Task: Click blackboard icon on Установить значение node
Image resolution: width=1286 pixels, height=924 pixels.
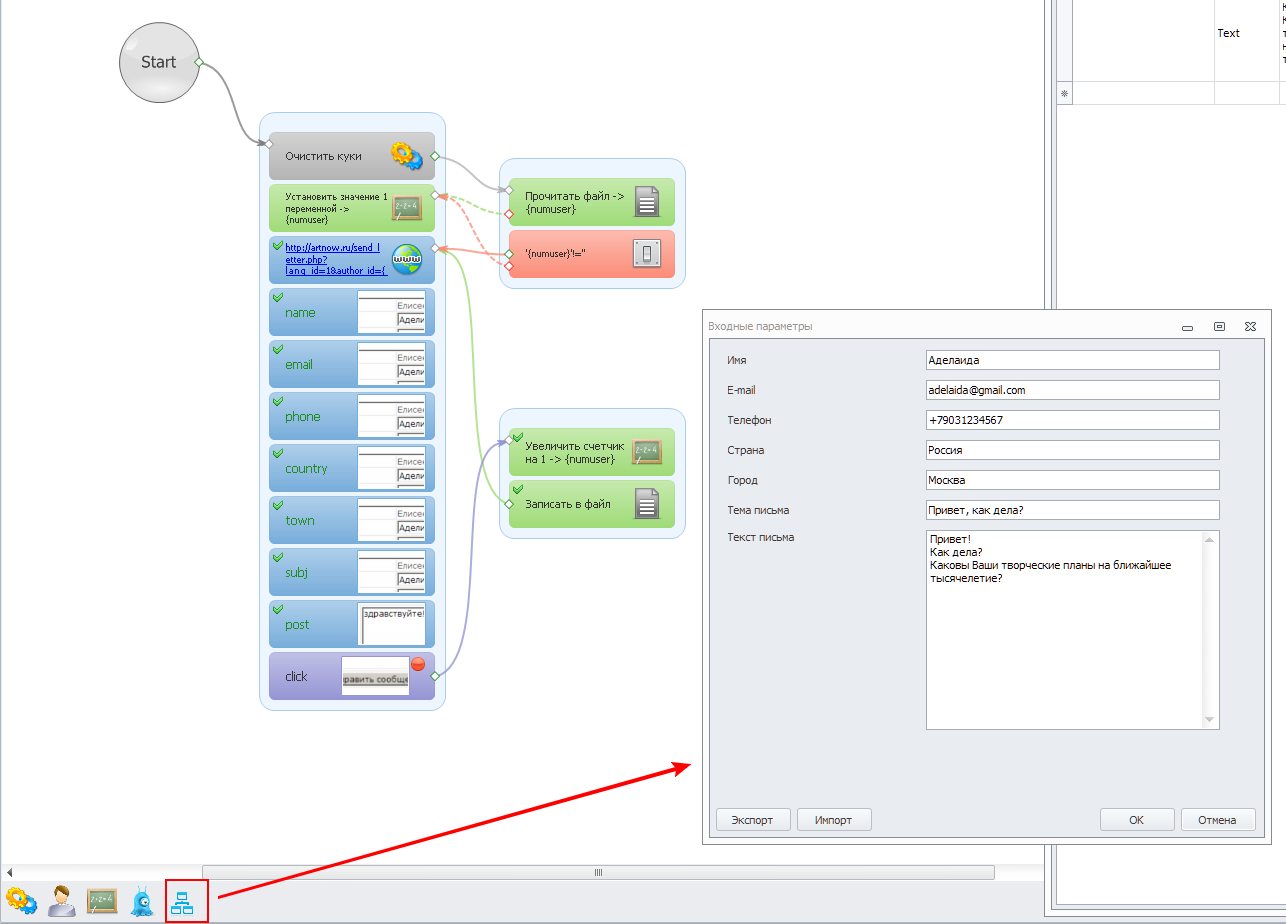Action: [406, 208]
